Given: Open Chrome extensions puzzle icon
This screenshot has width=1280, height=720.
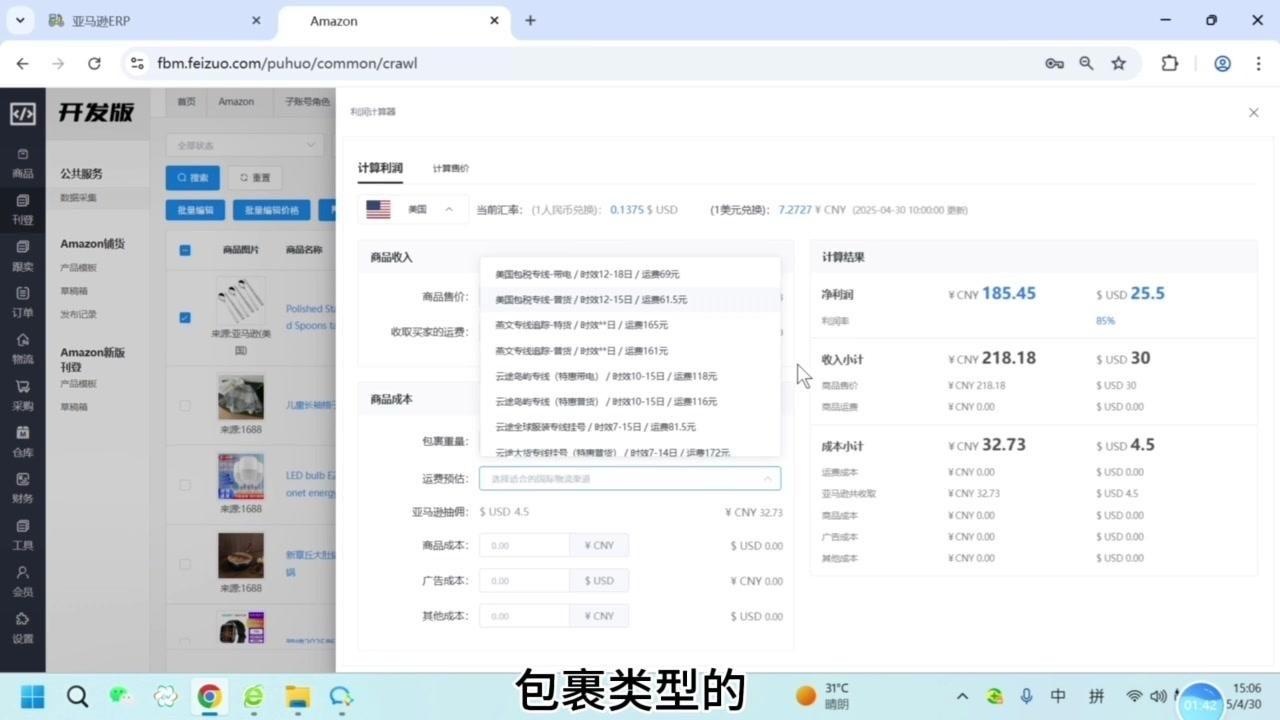Looking at the screenshot, I should [x=1169, y=63].
